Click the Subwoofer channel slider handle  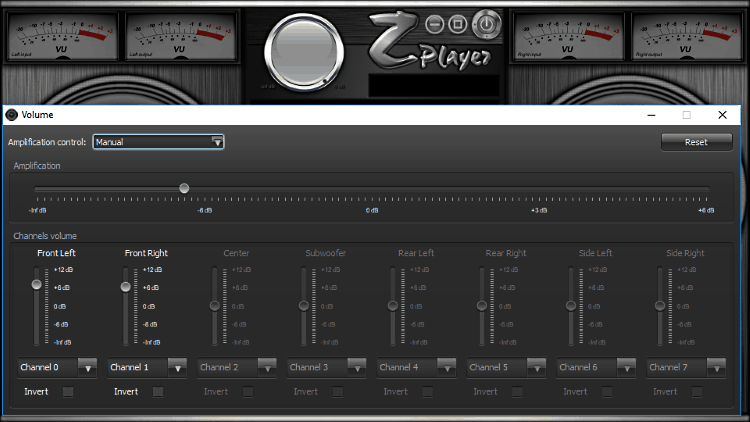click(304, 306)
